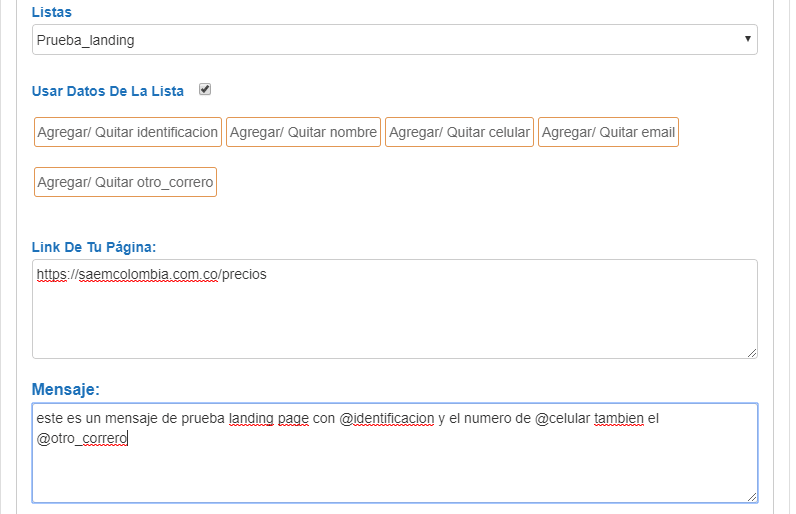Click the word @identificacion in the message

point(387,419)
